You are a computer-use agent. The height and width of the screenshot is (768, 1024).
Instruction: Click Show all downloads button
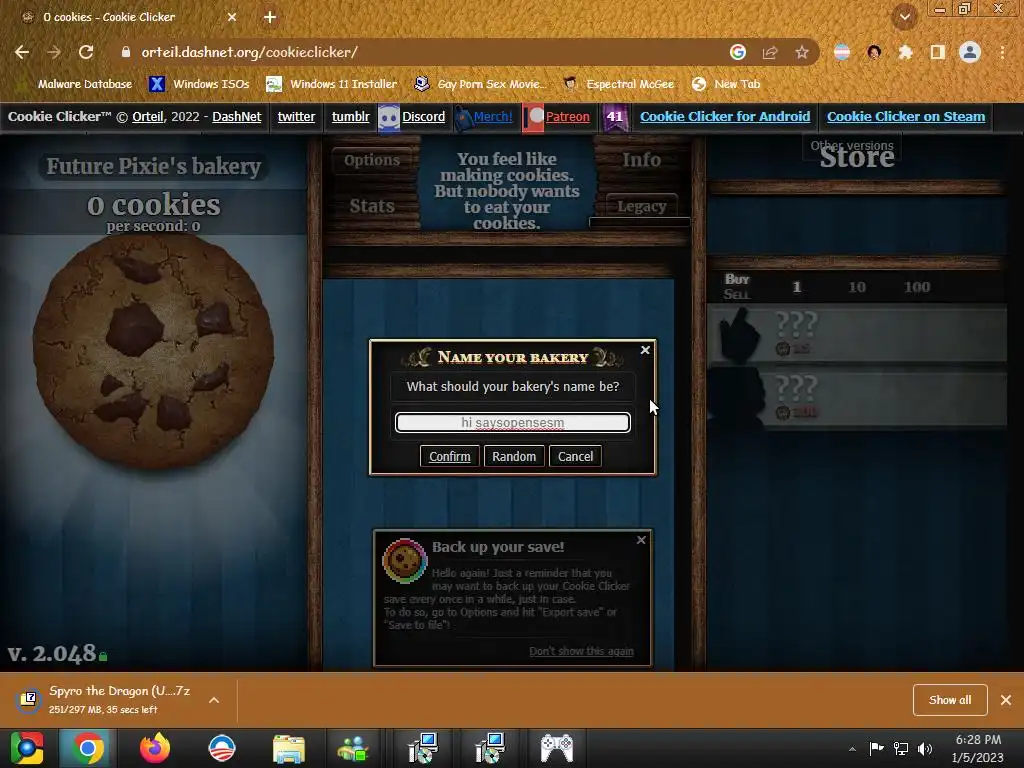pos(950,700)
